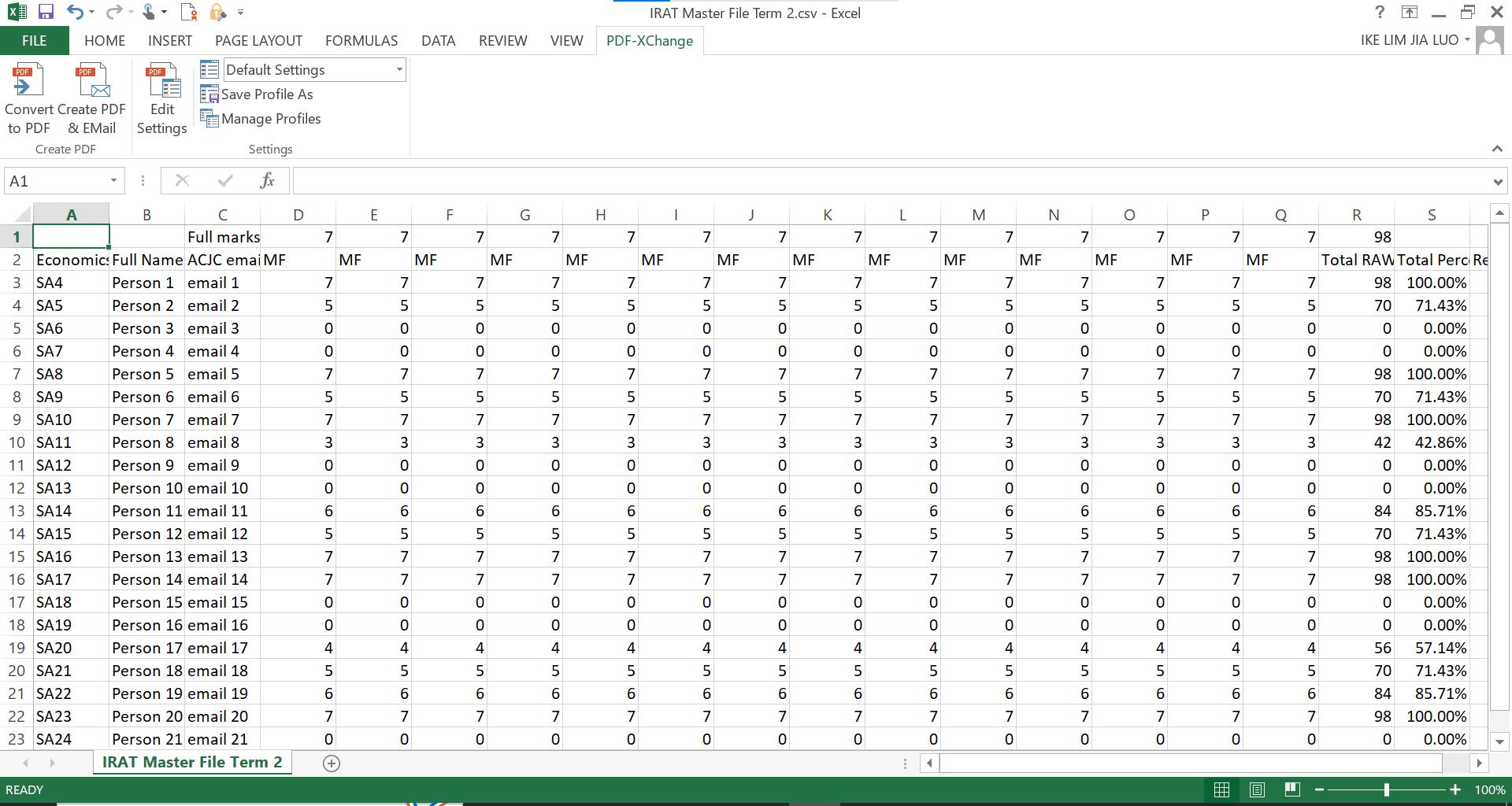The width and height of the screenshot is (1512, 806).
Task: Open the Name Box dropdown arrow
Action: point(114,181)
